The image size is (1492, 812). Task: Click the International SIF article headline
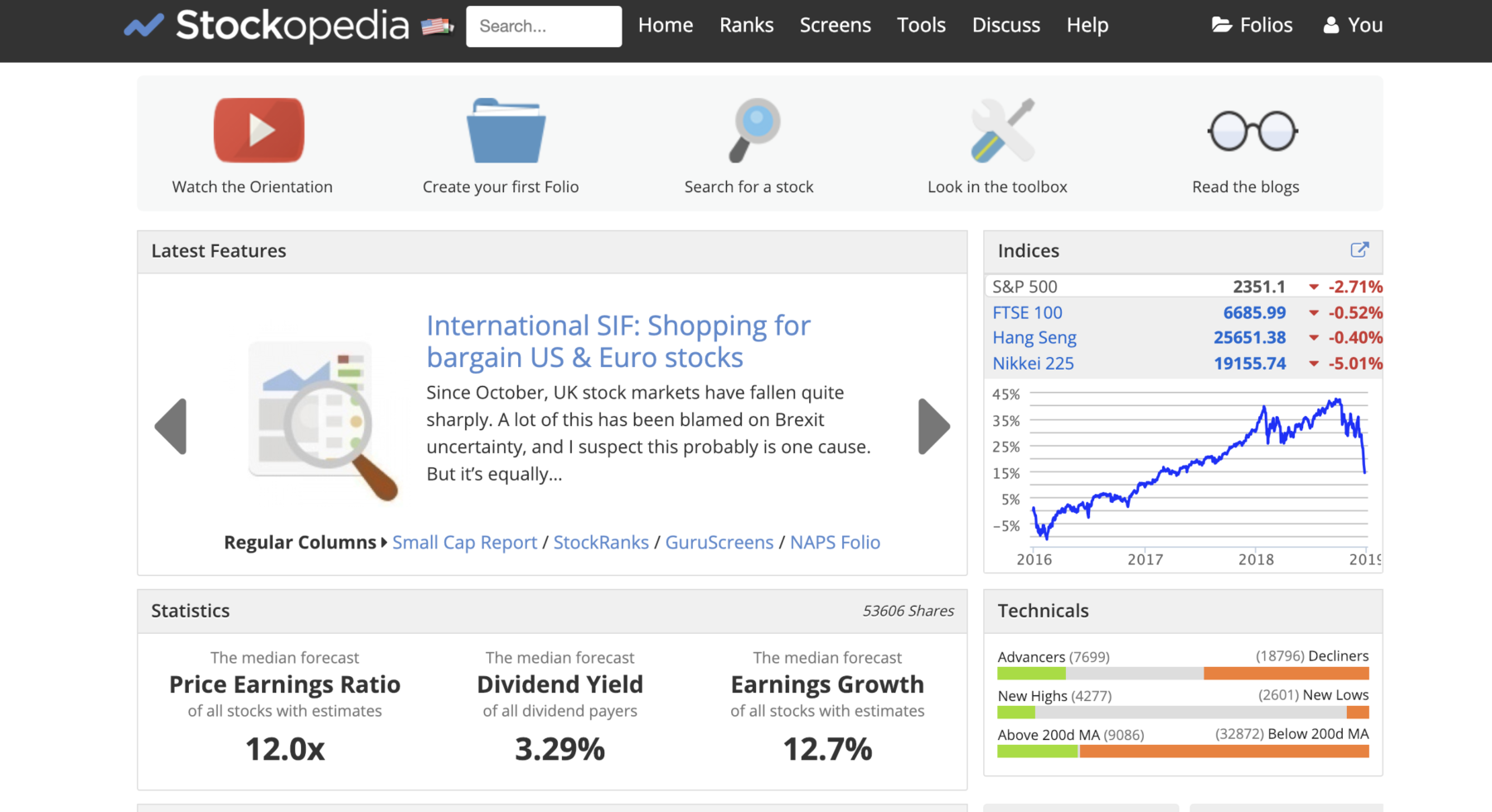[x=618, y=341]
